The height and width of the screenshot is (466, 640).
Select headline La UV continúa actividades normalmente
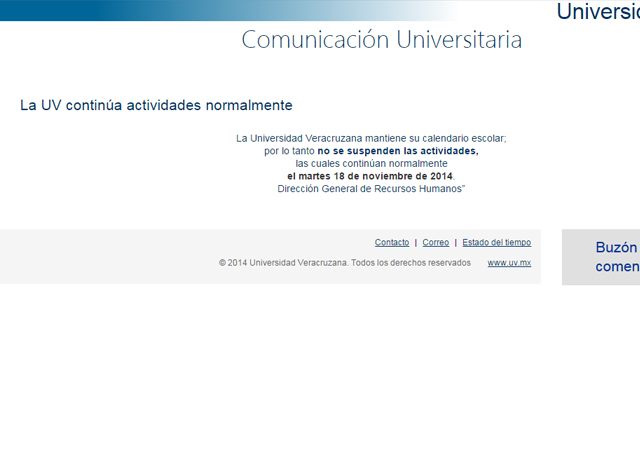click(x=156, y=105)
